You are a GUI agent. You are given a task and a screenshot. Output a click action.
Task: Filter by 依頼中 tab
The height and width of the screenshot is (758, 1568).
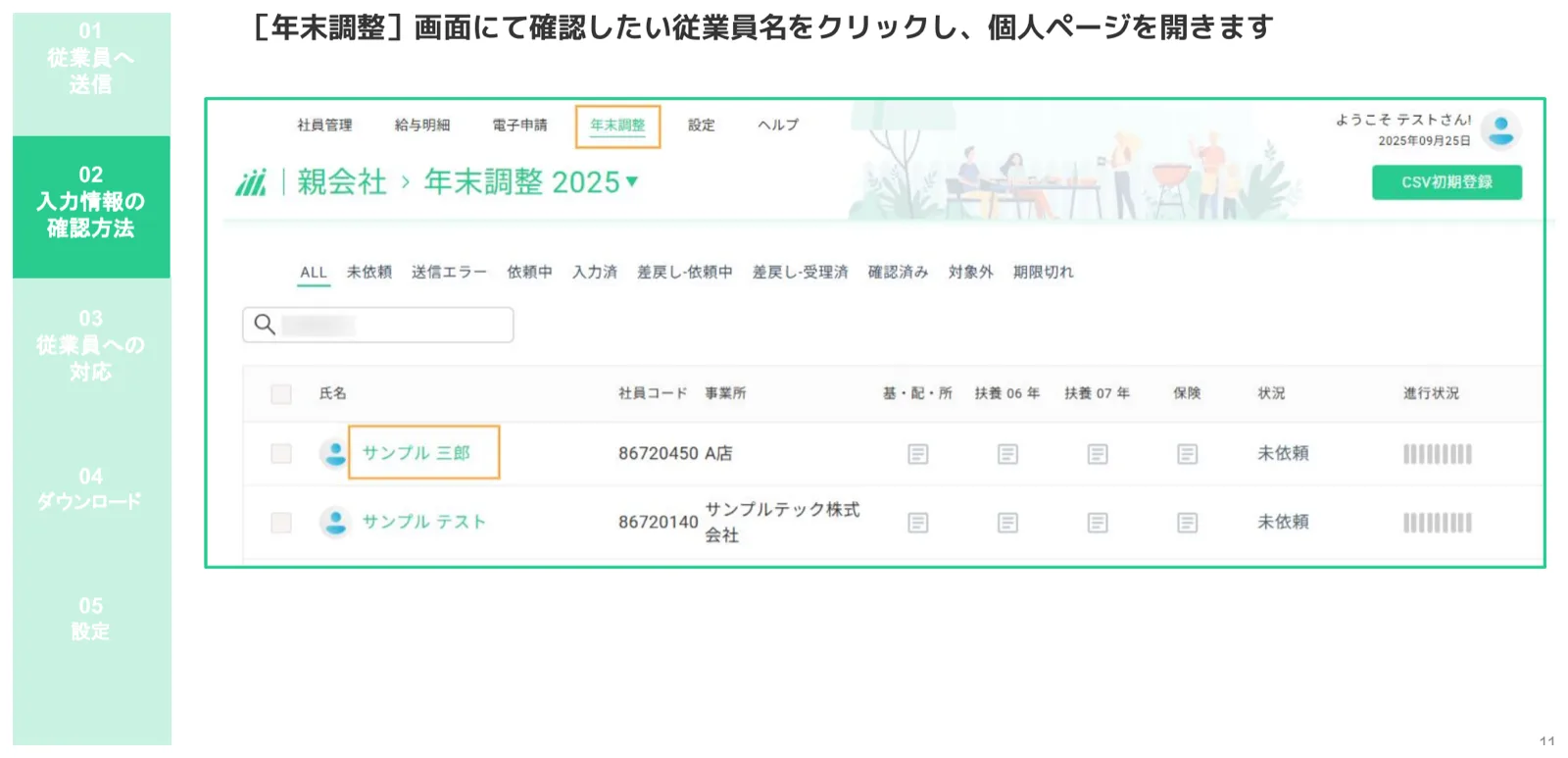click(529, 273)
